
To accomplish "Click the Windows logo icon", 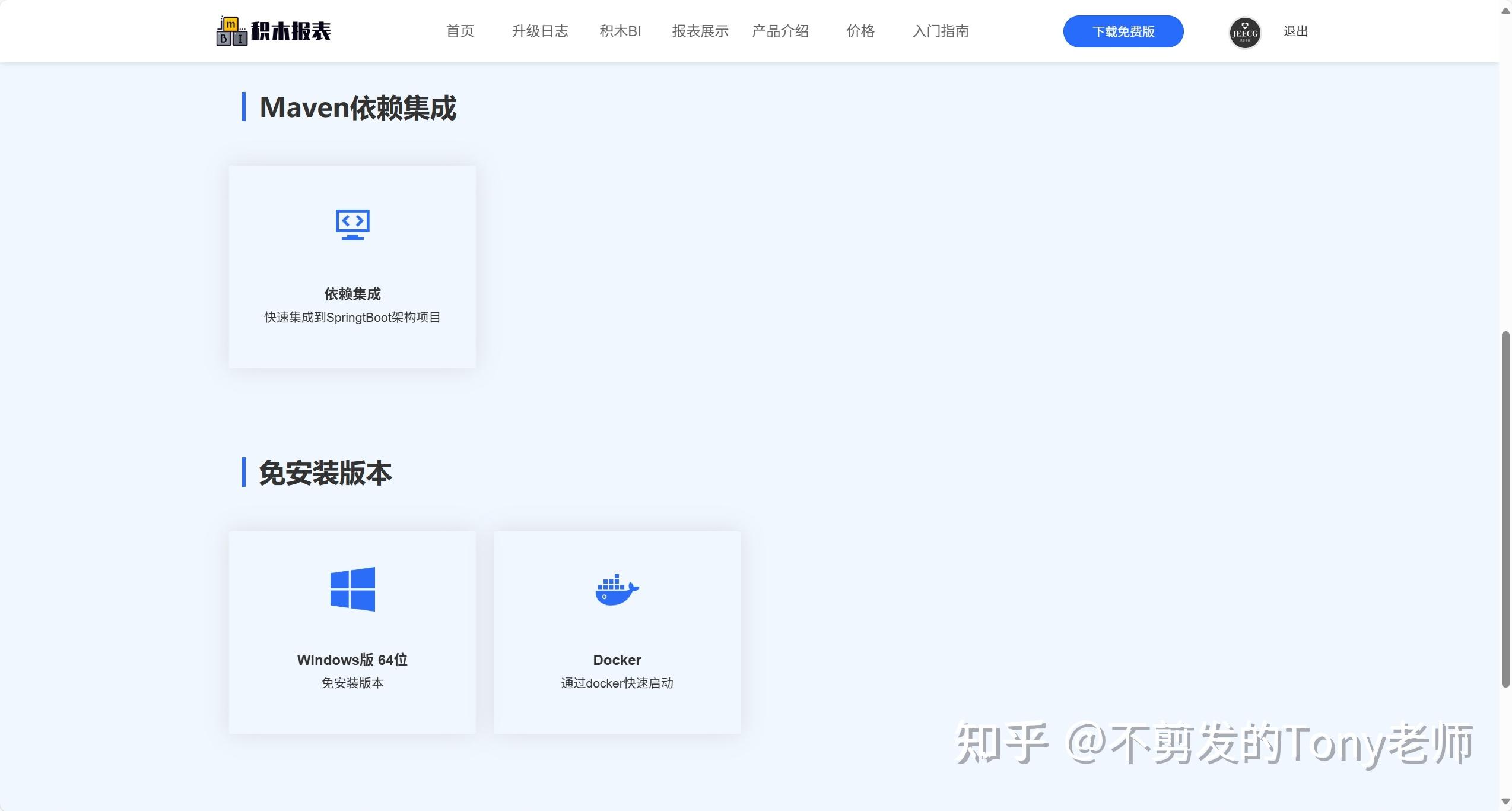I will pos(352,588).
